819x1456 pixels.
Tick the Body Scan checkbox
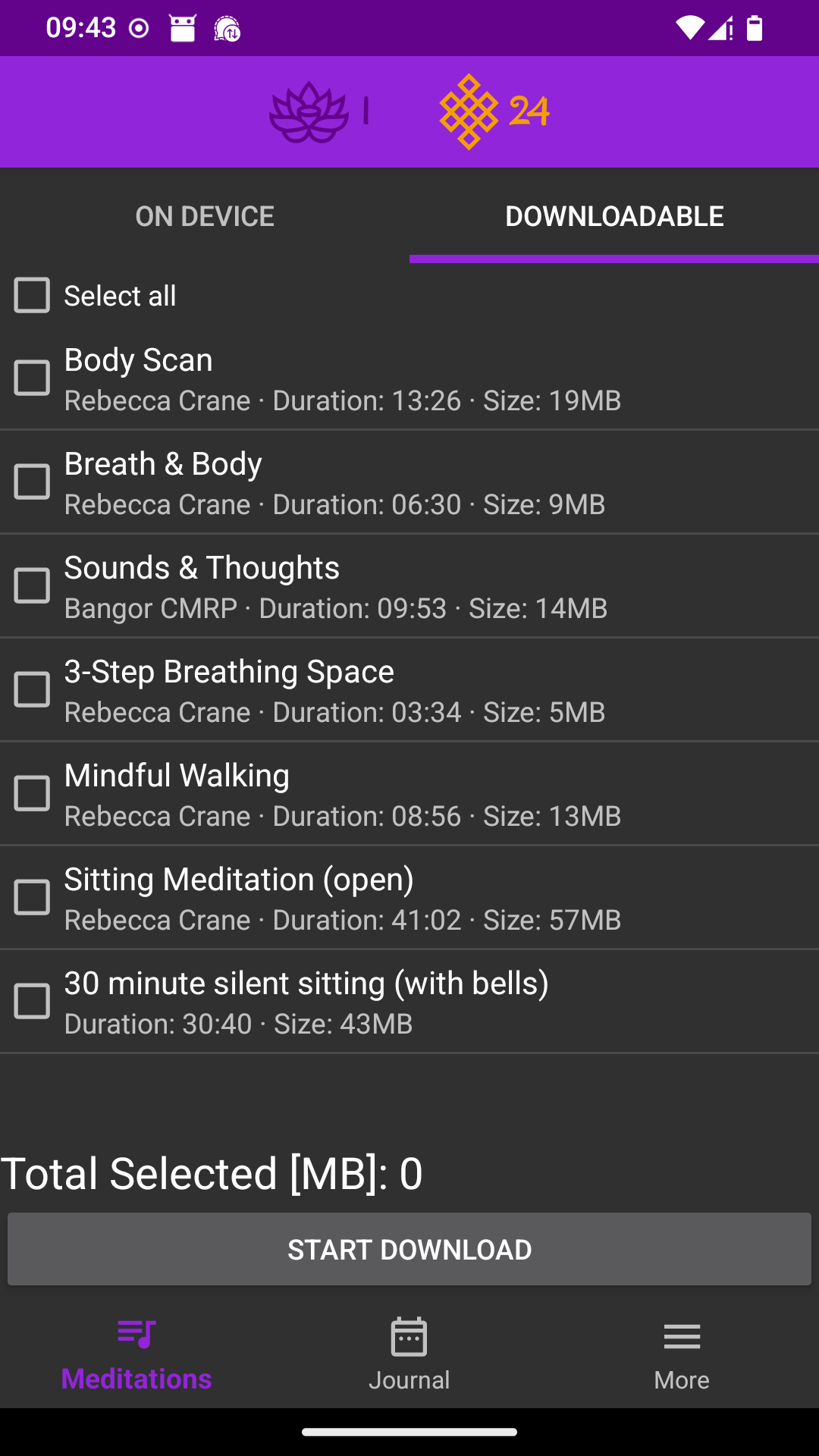coord(32,378)
